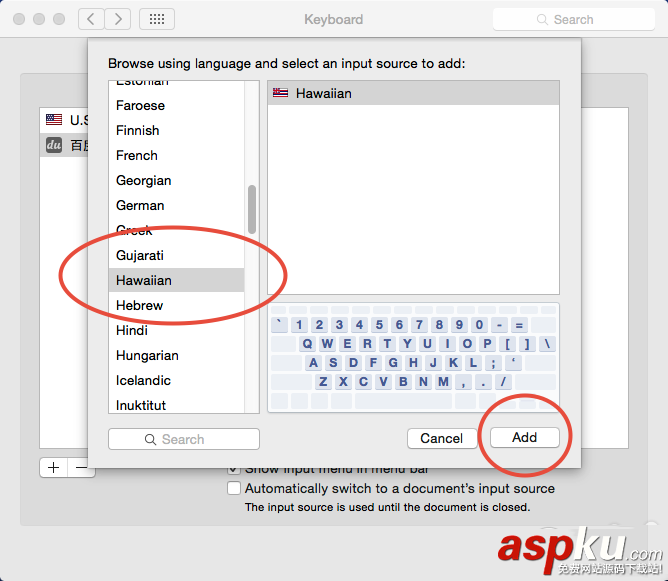
Task: Select the Baidu input source row
Action: pyautogui.click(x=64, y=145)
